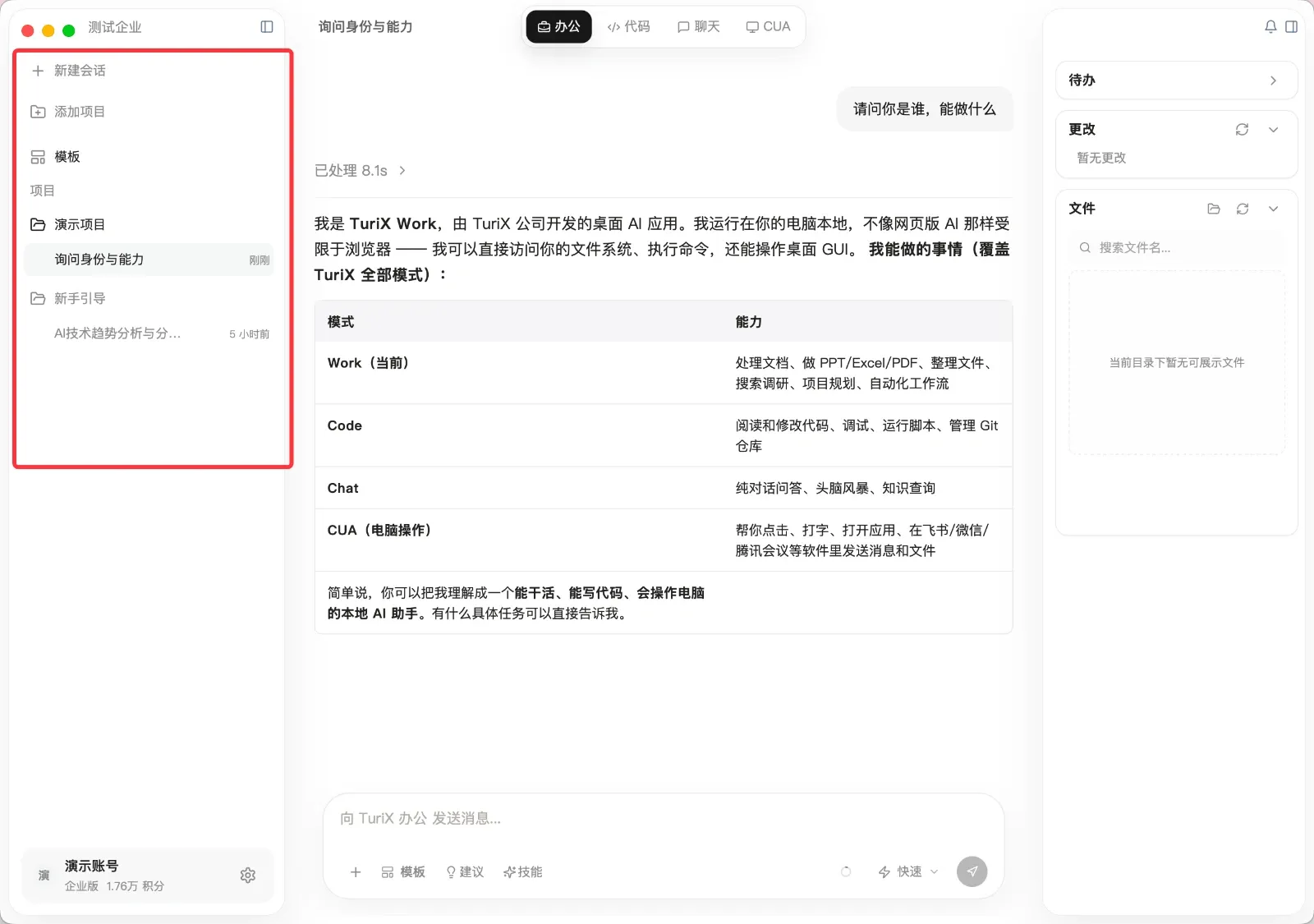The image size is (1314, 924).
Task: Click the header title 询问身份与能力
Action: pos(365,27)
